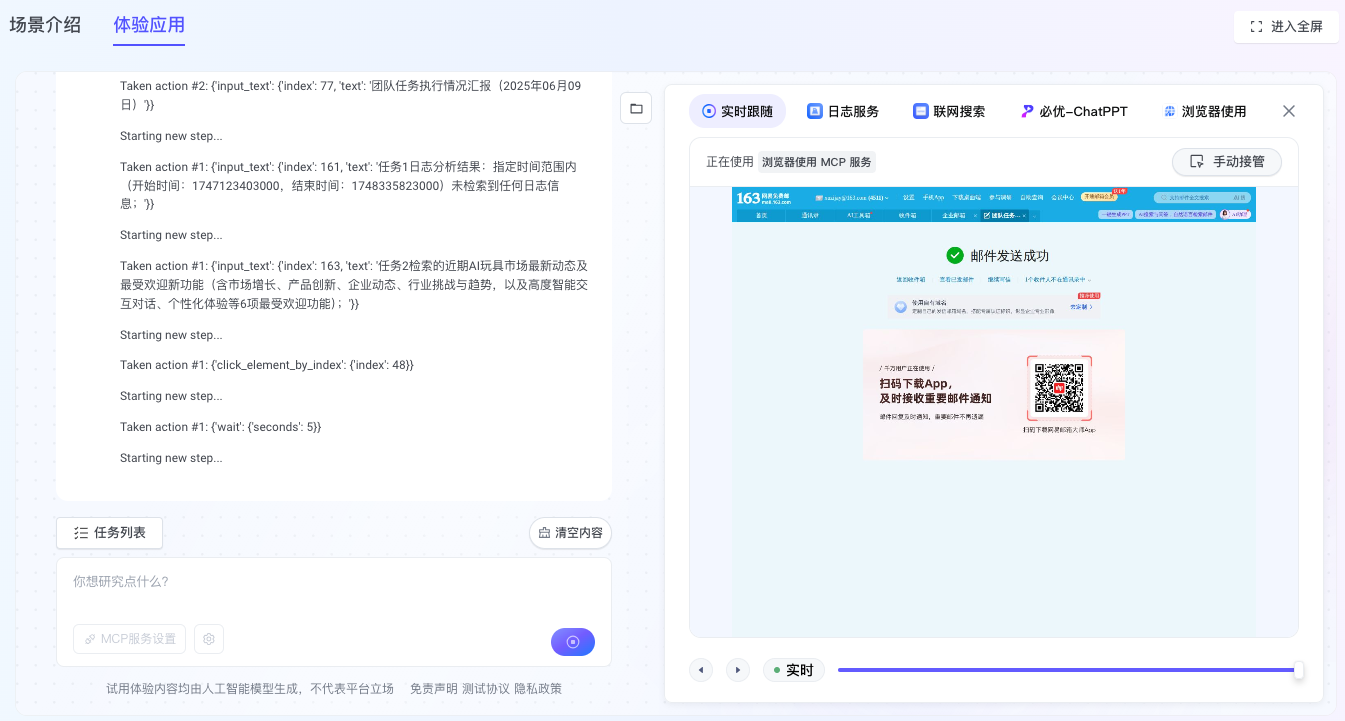
Task: Click the log line containing 团队任务执行情况汇报
Action: coord(350,95)
